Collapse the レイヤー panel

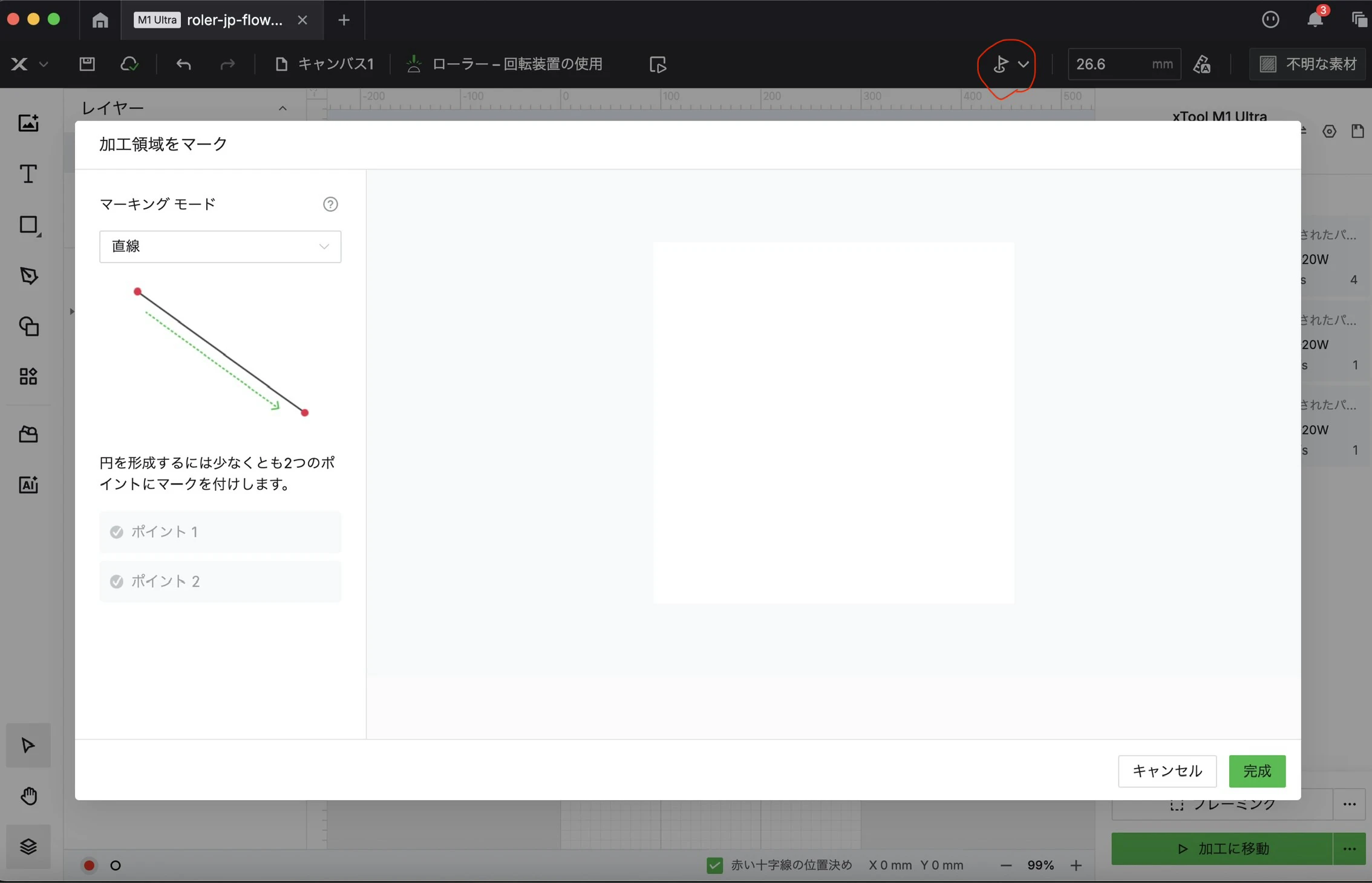coord(283,109)
